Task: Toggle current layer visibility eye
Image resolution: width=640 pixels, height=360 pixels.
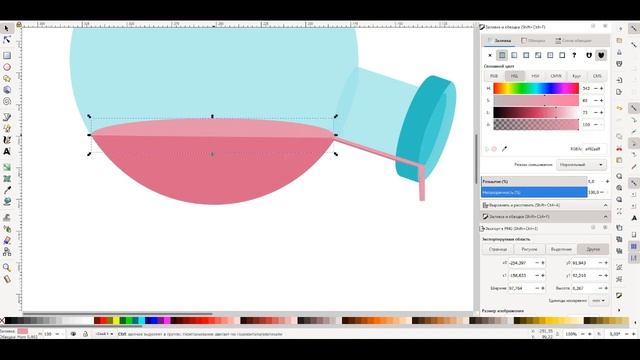Action: (73, 334)
